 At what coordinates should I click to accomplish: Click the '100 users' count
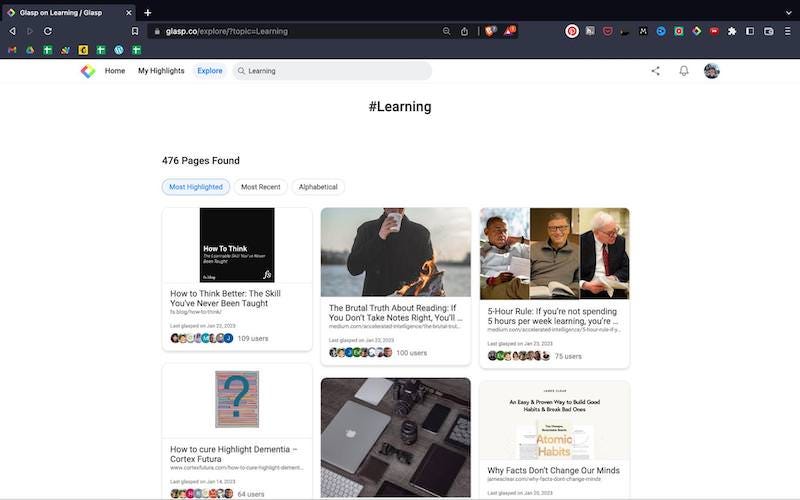(412, 353)
